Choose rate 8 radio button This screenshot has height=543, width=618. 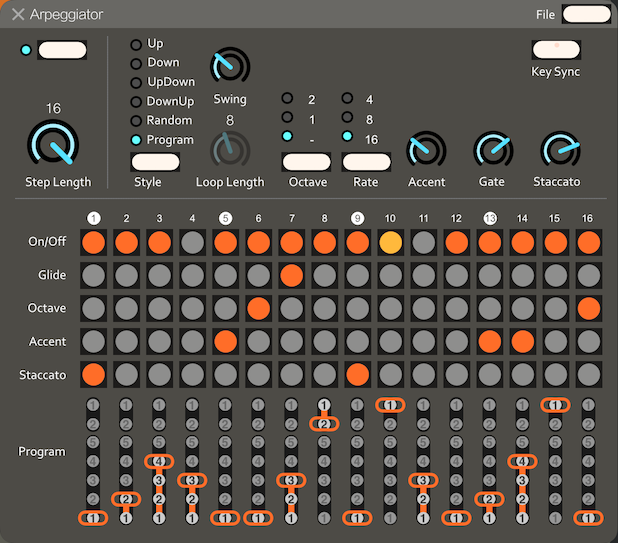(347, 119)
